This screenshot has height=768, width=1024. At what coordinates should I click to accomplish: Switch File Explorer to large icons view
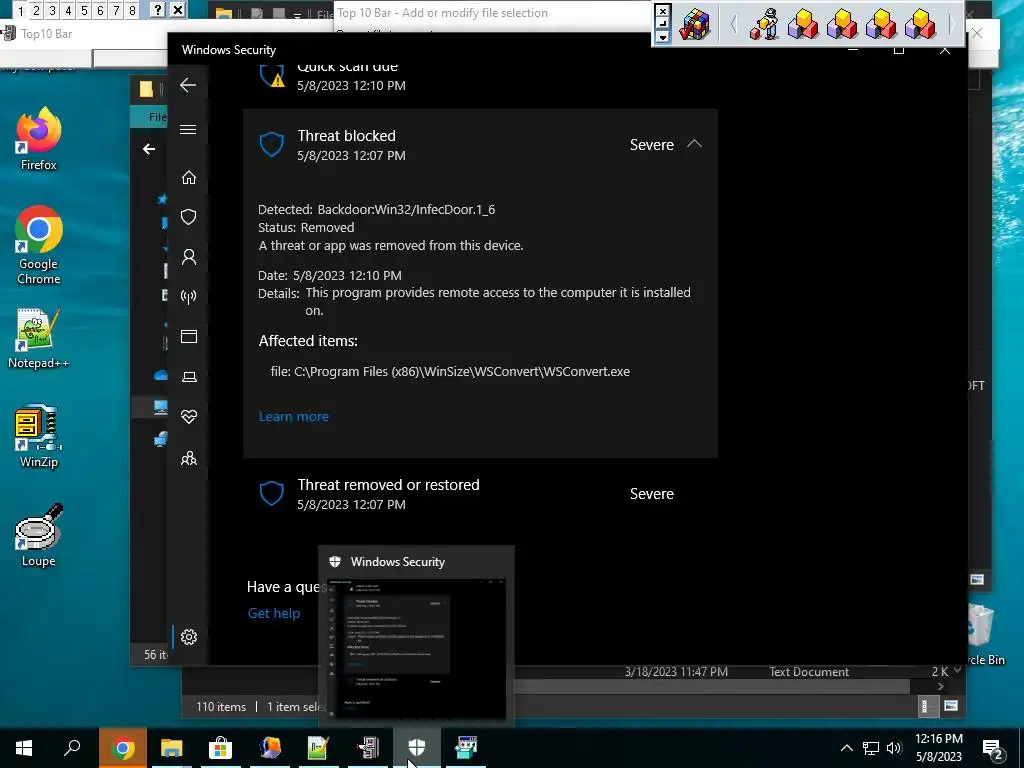click(x=951, y=706)
